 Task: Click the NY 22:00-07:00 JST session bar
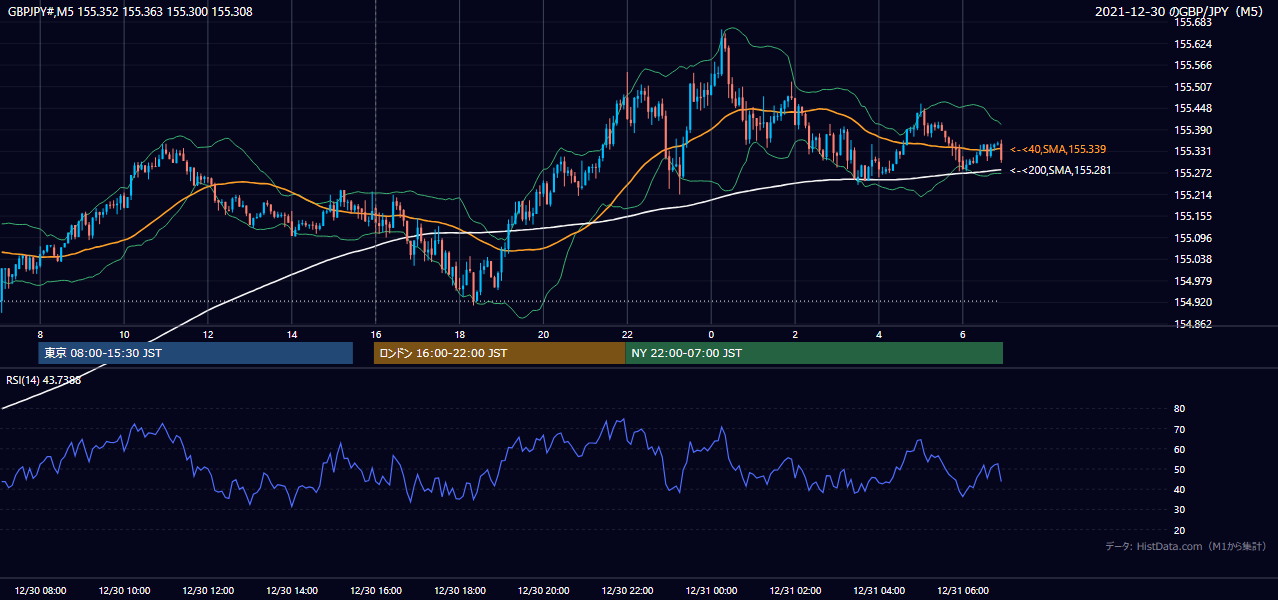coord(814,353)
